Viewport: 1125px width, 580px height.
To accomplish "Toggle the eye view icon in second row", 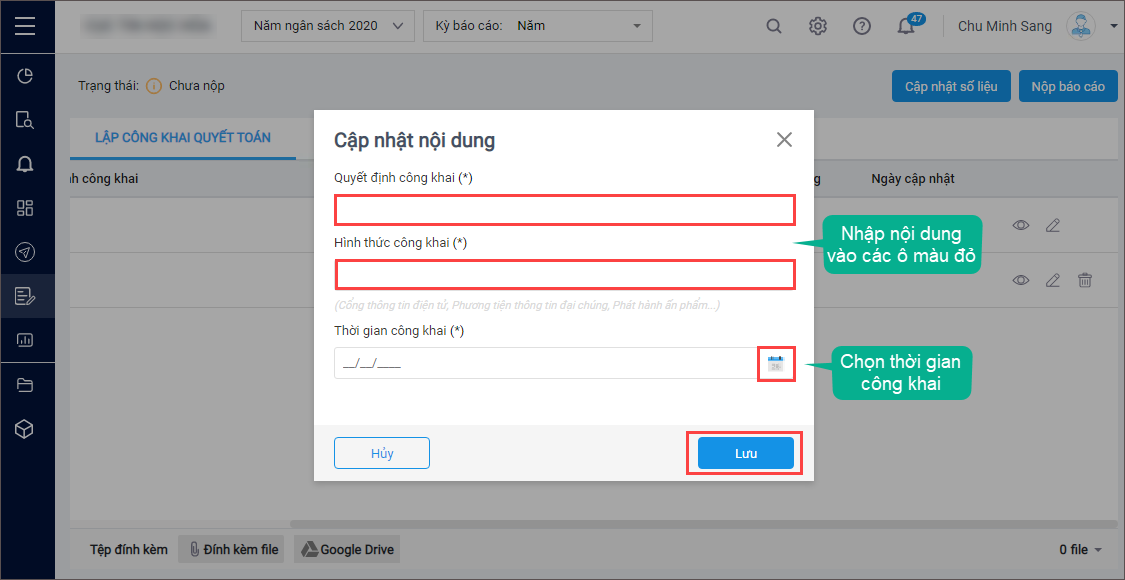I will (x=1021, y=280).
